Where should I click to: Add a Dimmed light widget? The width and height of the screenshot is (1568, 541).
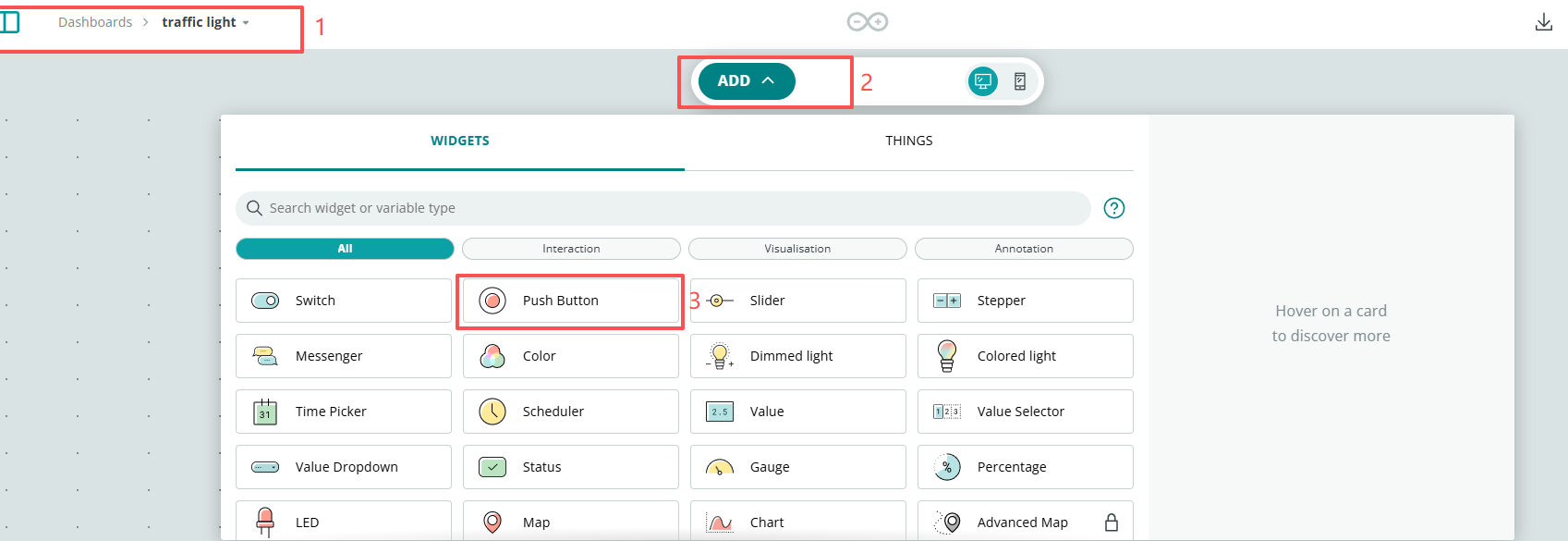click(798, 356)
